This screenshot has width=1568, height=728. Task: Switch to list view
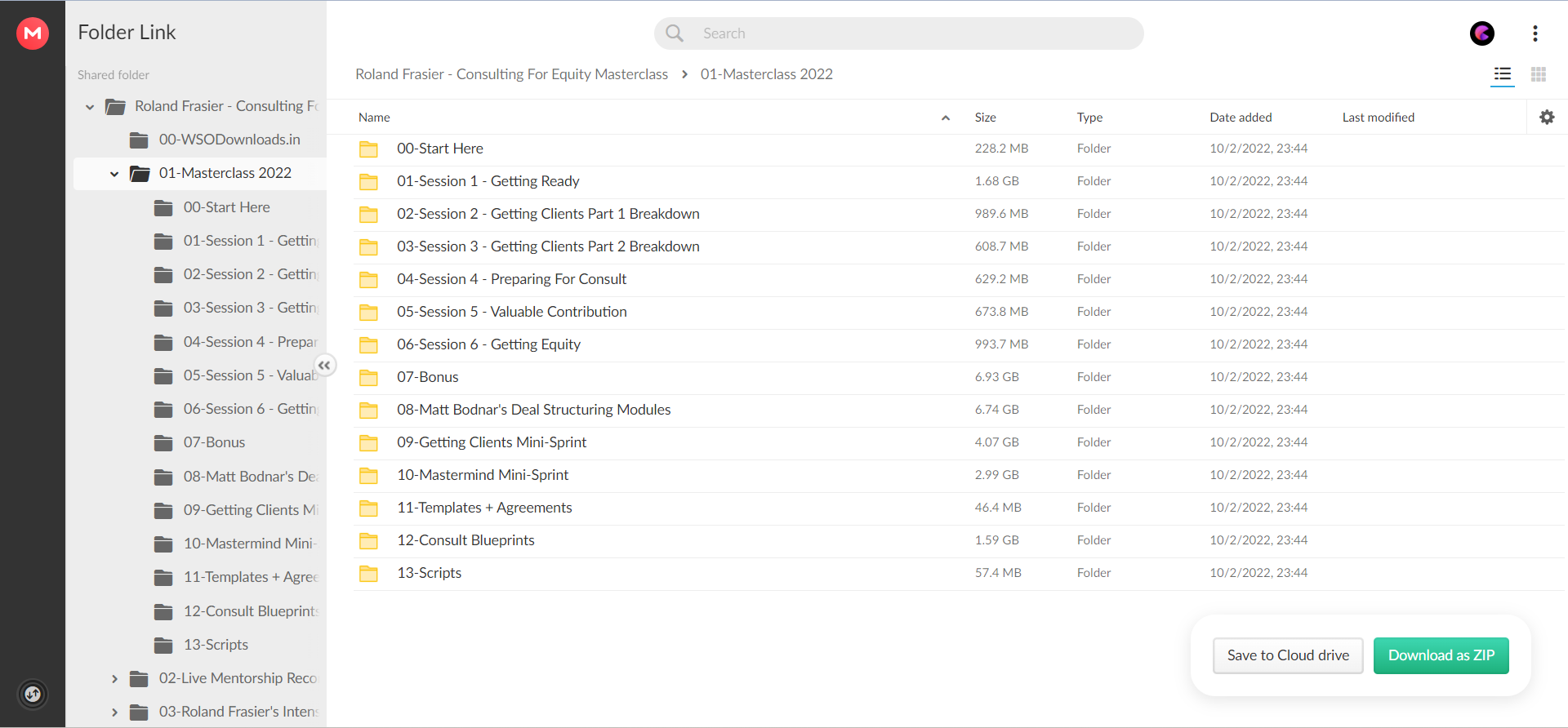pos(1503,74)
